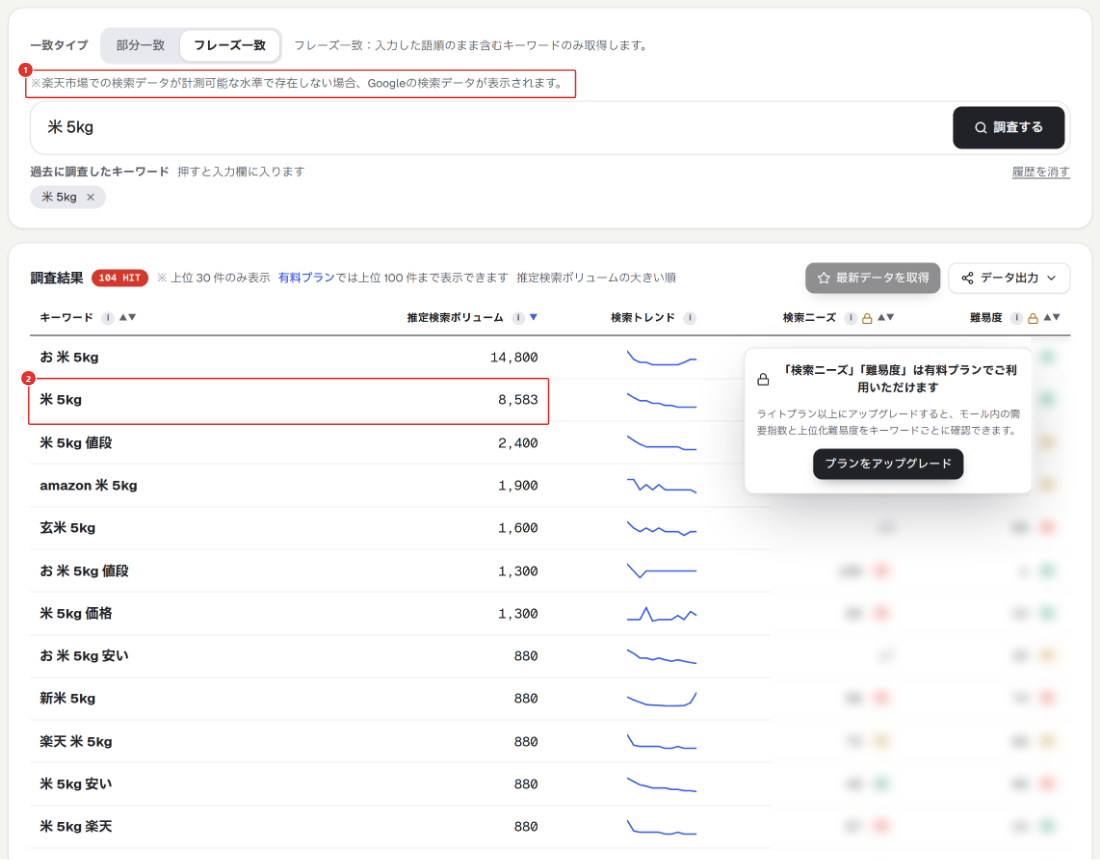Viewport: 1100px width, 860px height.
Task: Click volume value 2,400
Action: coord(518,443)
